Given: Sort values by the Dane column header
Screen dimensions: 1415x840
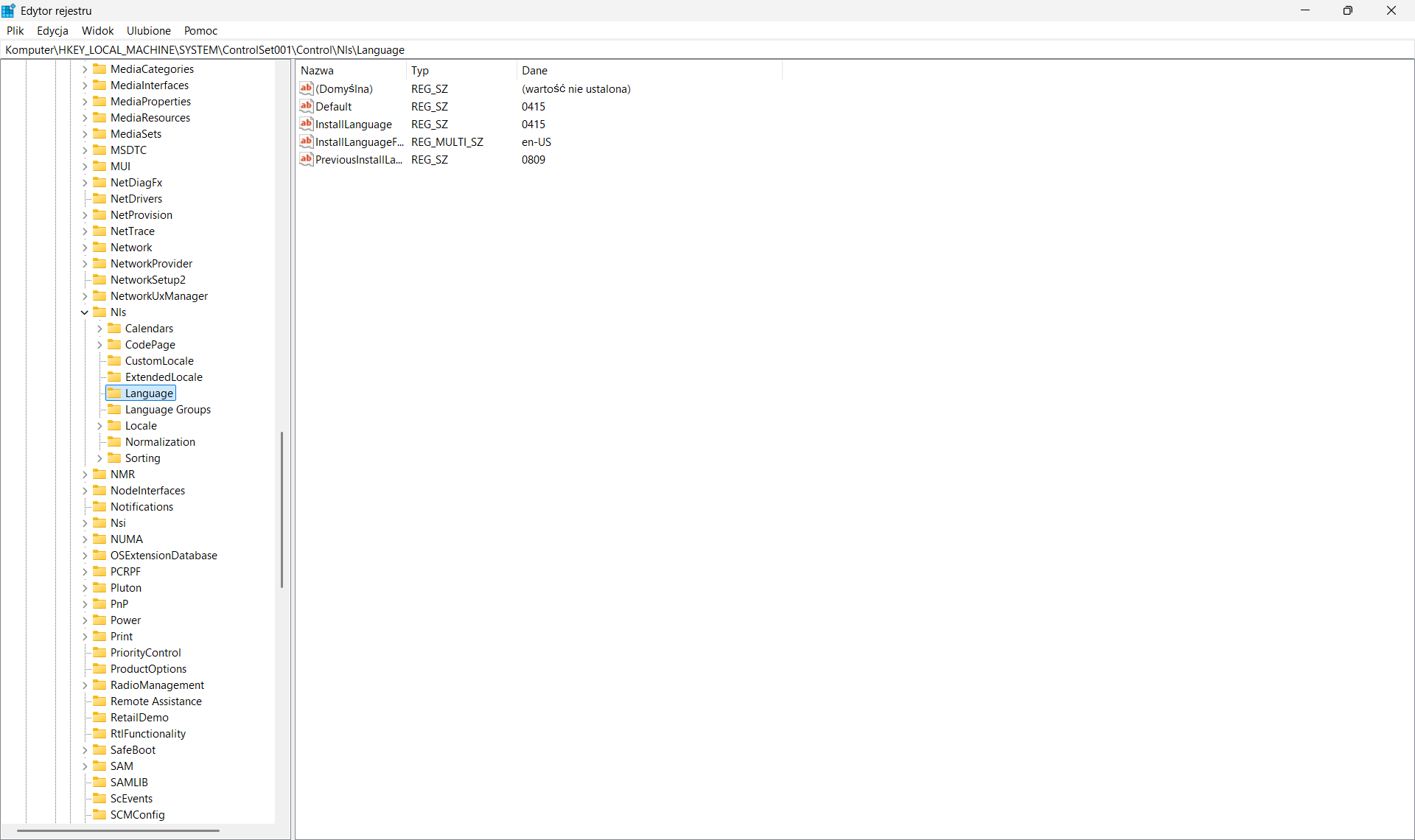Looking at the screenshot, I should [649, 71].
